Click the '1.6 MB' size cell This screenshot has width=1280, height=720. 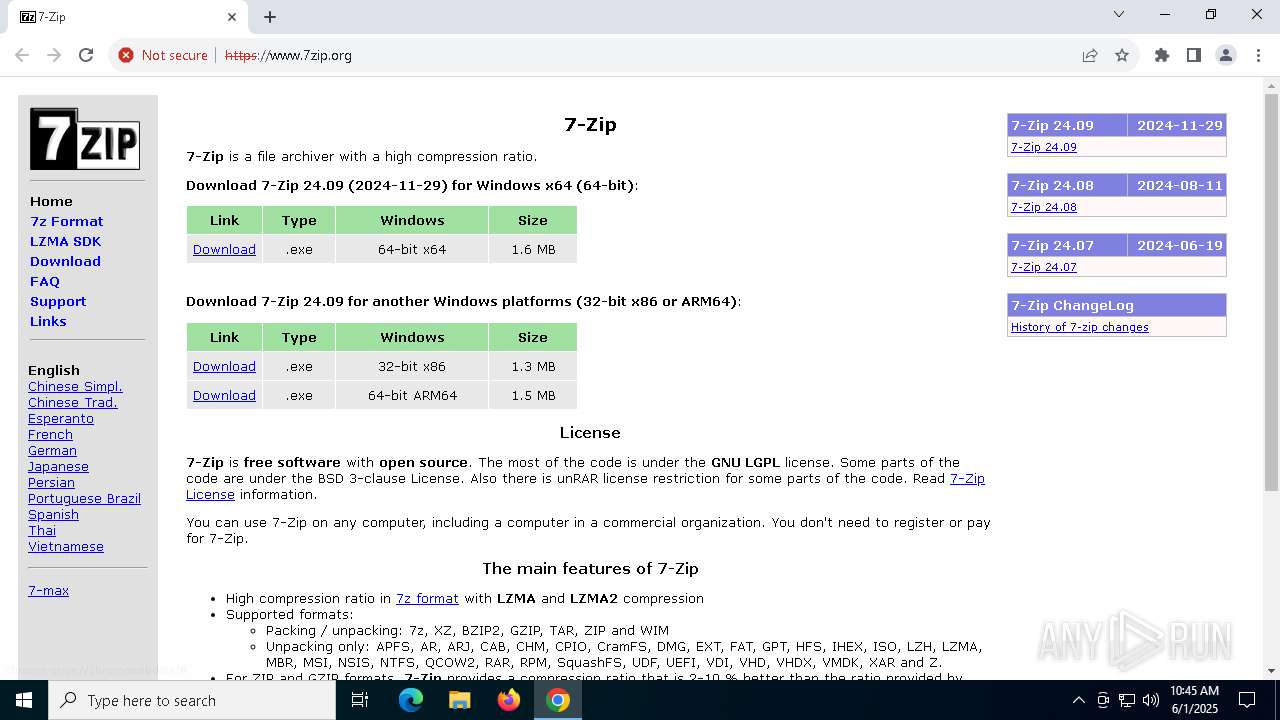pyautogui.click(x=533, y=249)
